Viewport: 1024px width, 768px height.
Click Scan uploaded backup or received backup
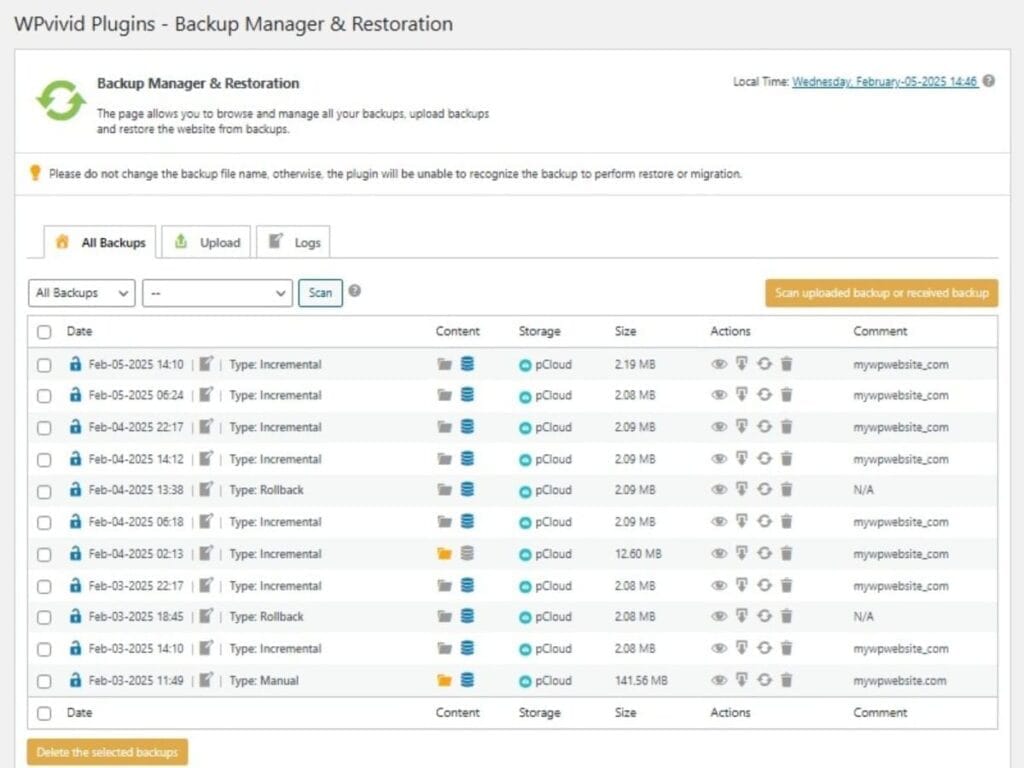pos(881,293)
